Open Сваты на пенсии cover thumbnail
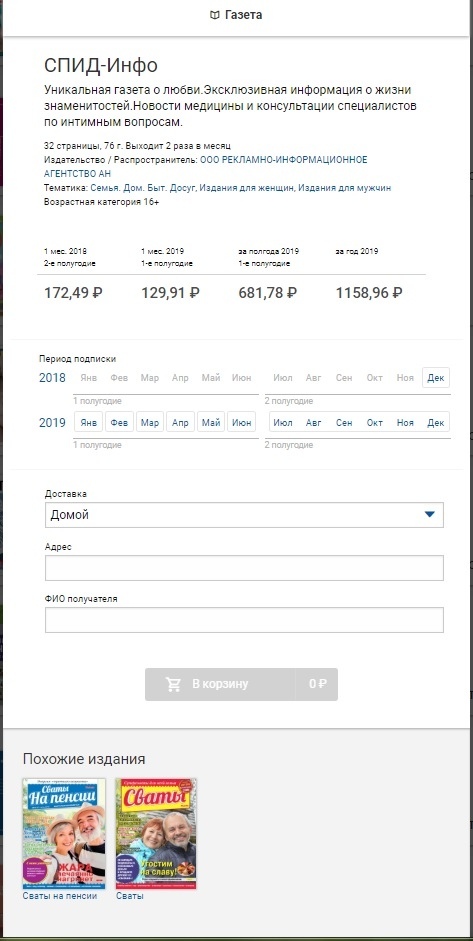Viewport: 473px width, 941px height. pyautogui.click(x=64, y=834)
